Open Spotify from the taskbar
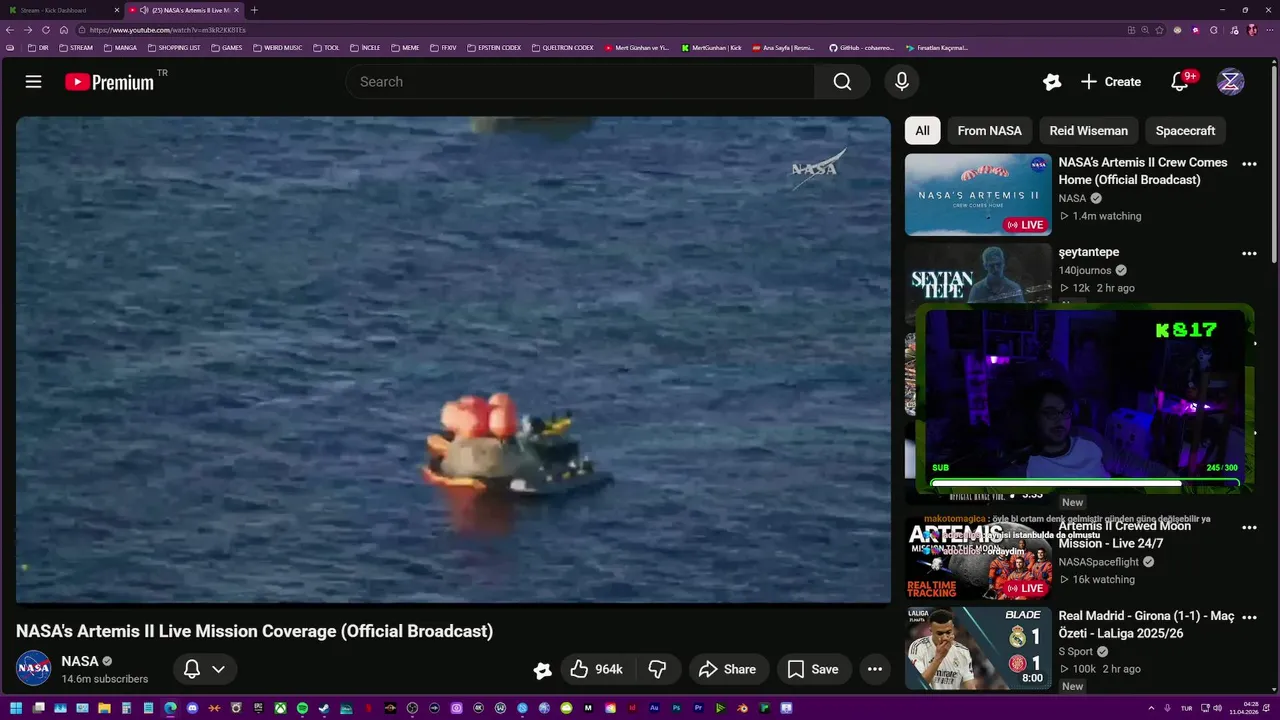 tap(302, 708)
